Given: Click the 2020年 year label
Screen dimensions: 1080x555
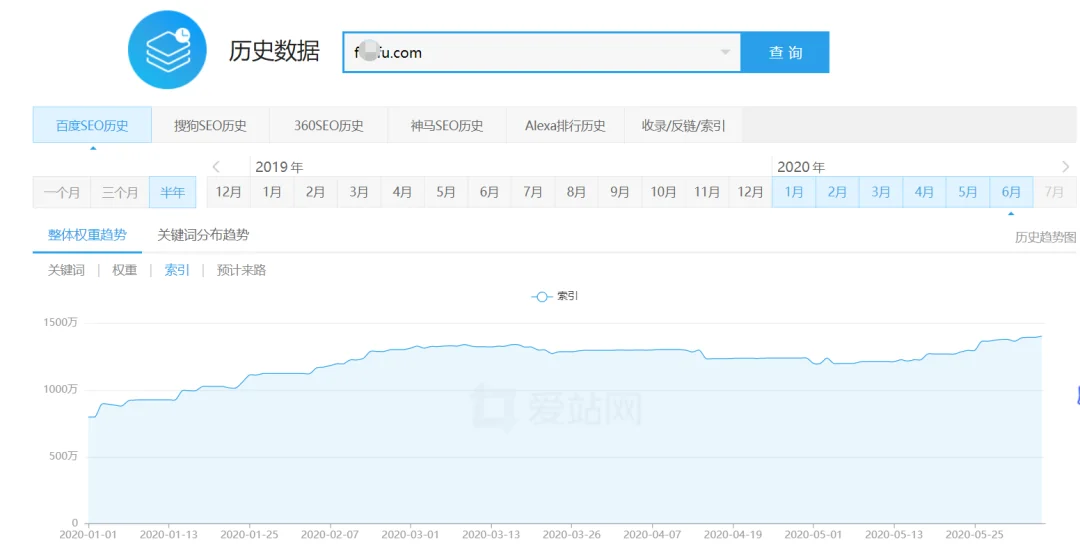Looking at the screenshot, I should pyautogui.click(x=801, y=167).
